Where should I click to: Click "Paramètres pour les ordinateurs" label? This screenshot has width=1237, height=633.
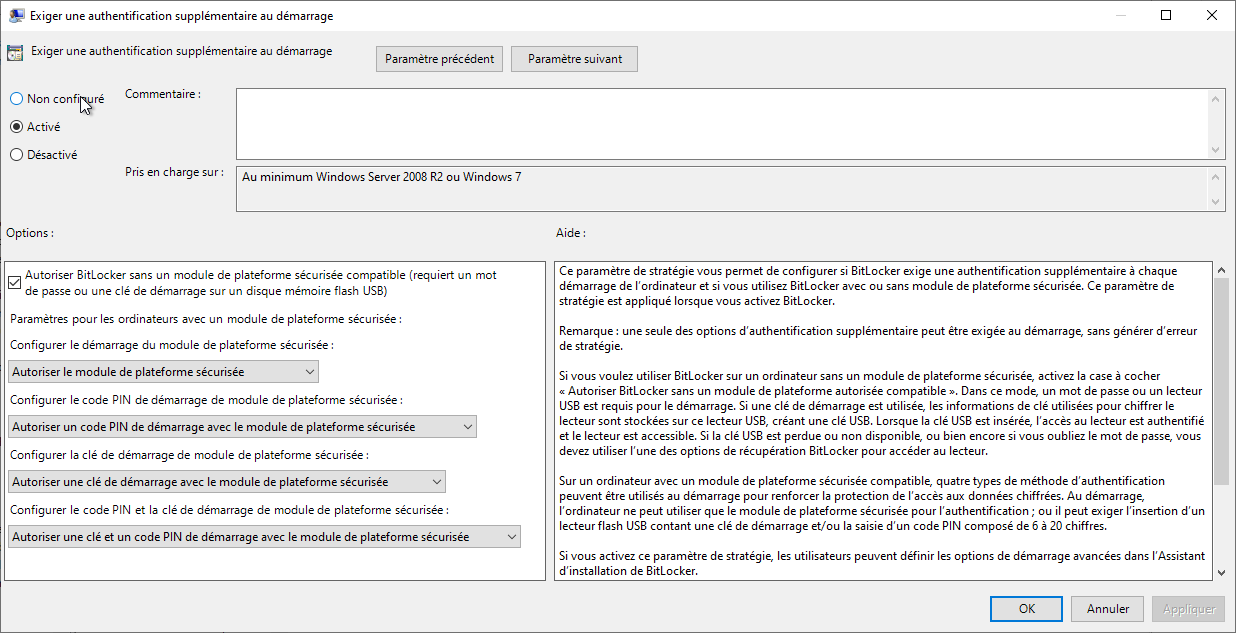(206, 319)
